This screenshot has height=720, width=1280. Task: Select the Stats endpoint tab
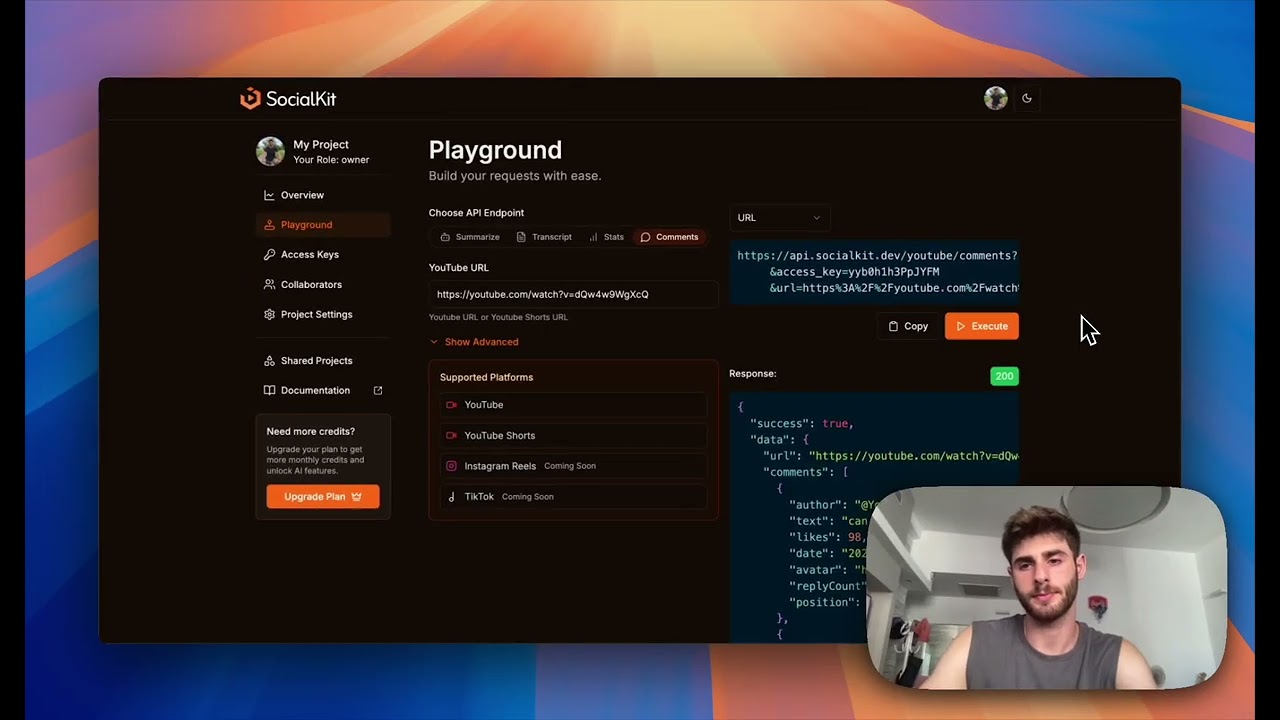pos(606,237)
